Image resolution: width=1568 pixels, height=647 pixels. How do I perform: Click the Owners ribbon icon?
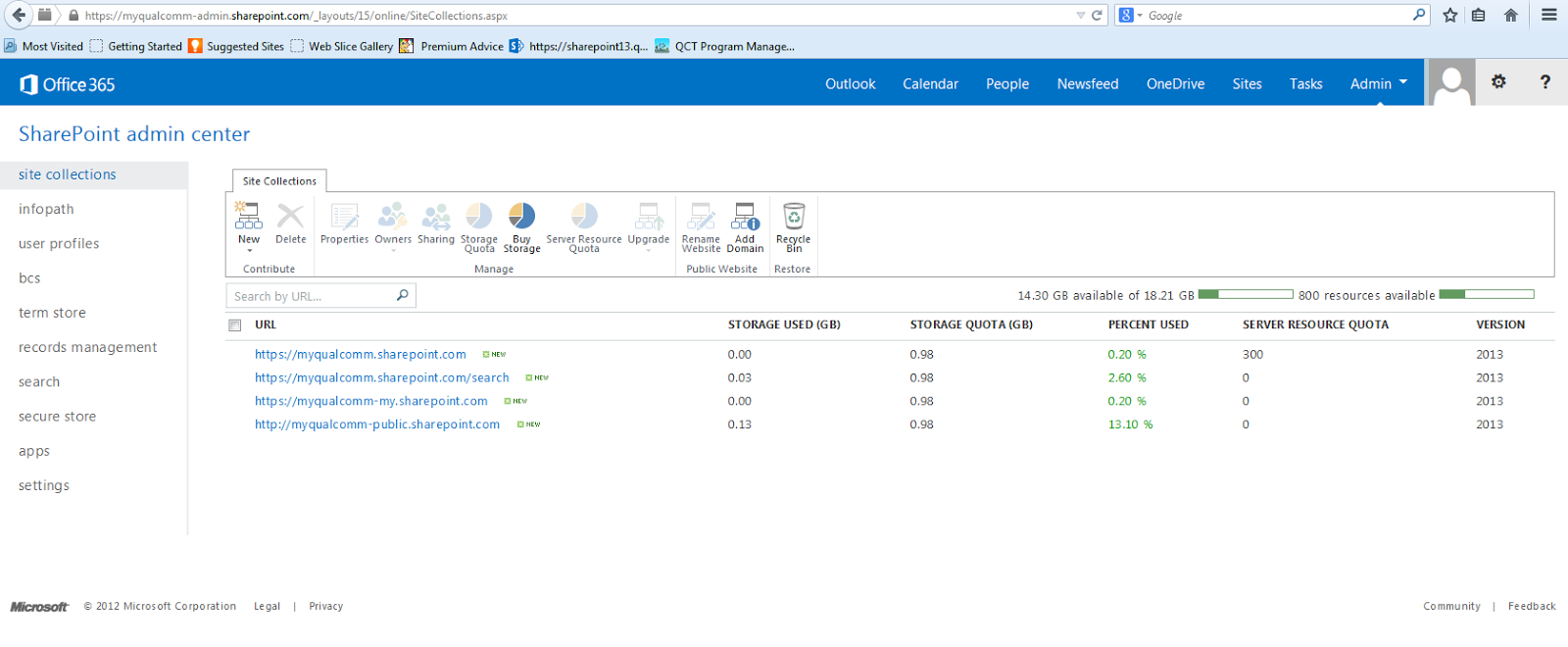(393, 216)
